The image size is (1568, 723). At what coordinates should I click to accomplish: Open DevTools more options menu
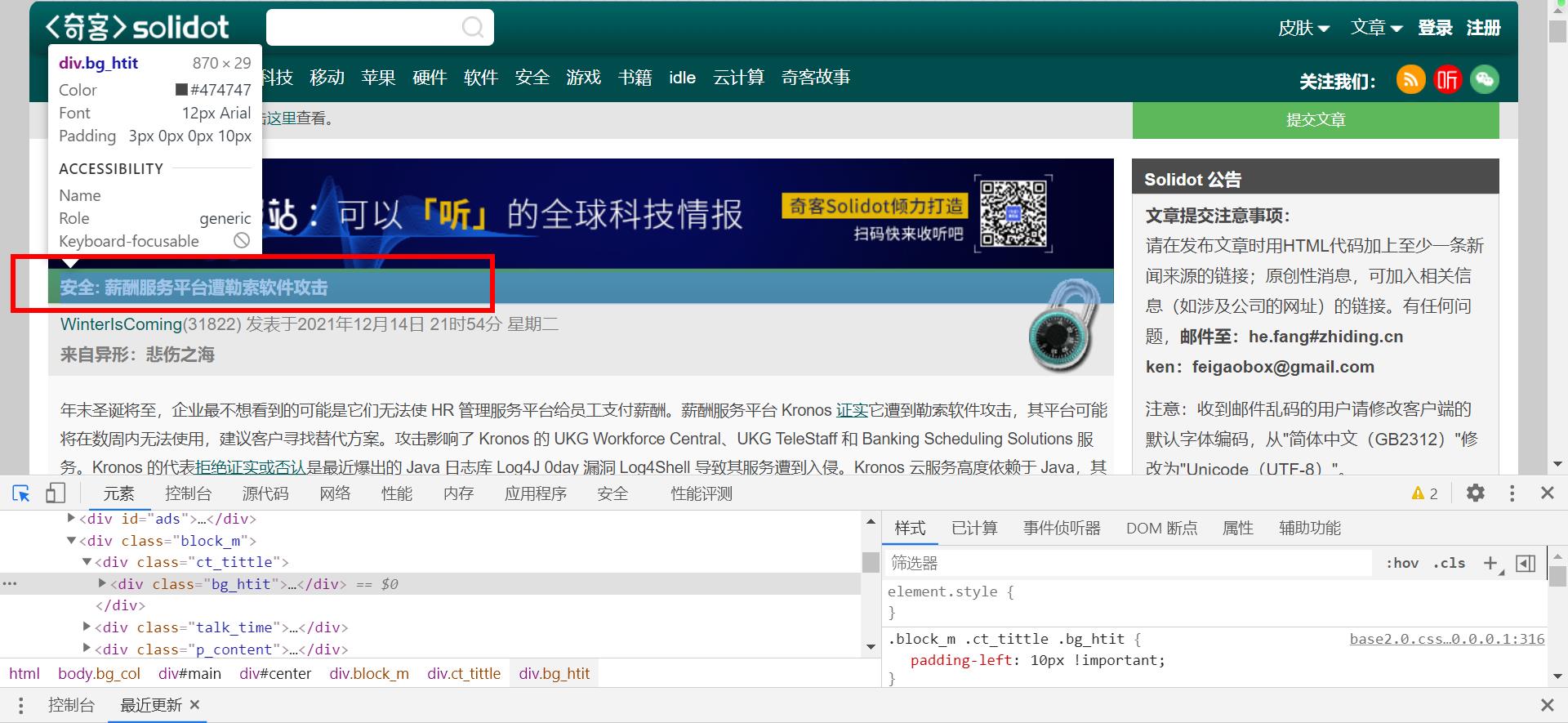pyautogui.click(x=1512, y=493)
